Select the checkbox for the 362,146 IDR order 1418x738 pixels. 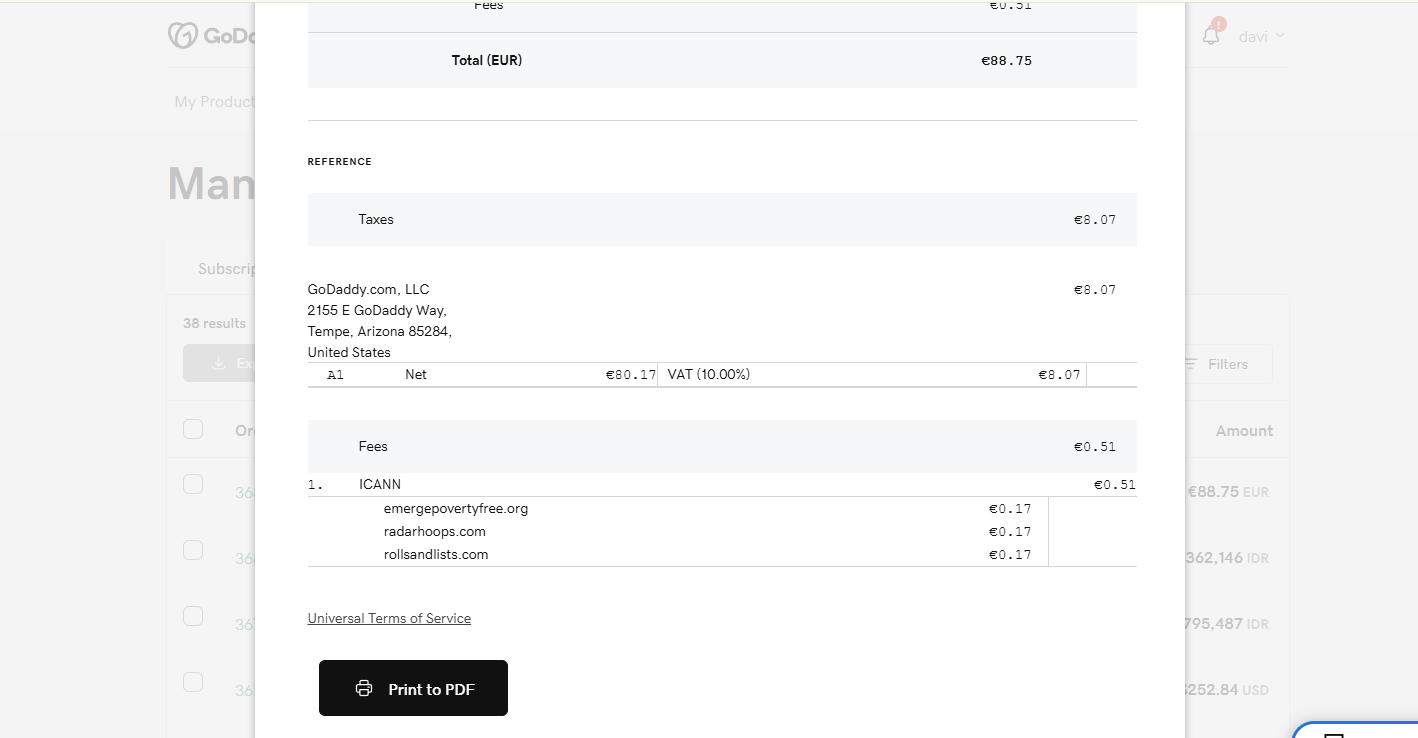coord(193,550)
